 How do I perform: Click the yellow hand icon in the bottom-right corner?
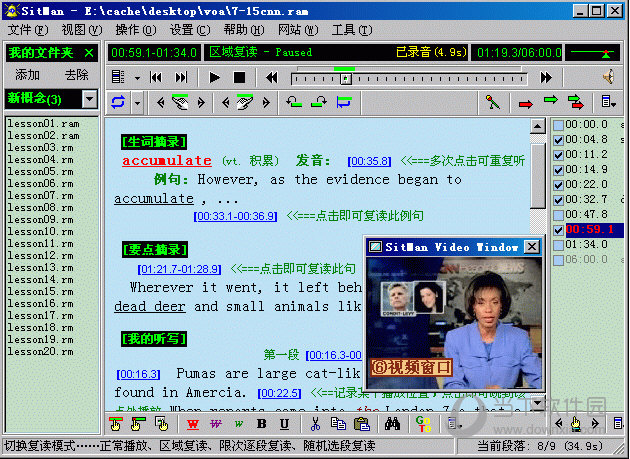[x=576, y=423]
